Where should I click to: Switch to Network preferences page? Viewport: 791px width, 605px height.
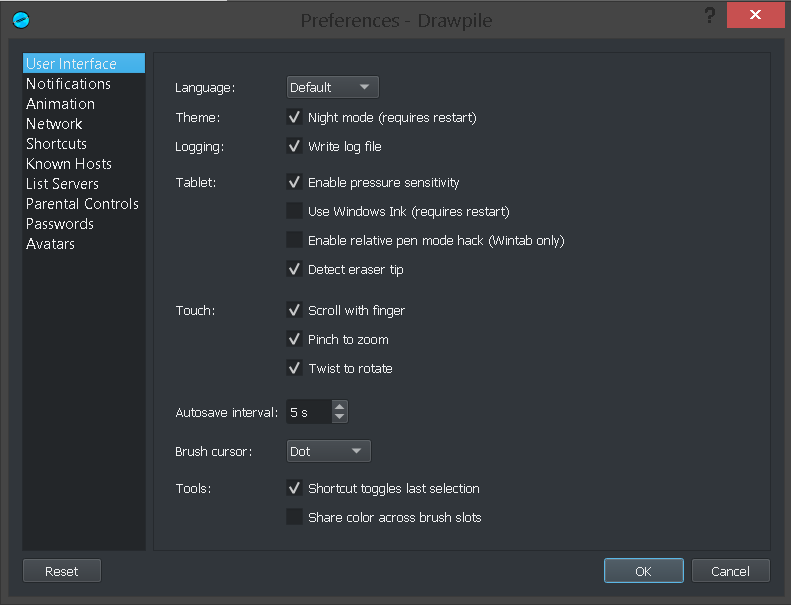click(x=84, y=124)
